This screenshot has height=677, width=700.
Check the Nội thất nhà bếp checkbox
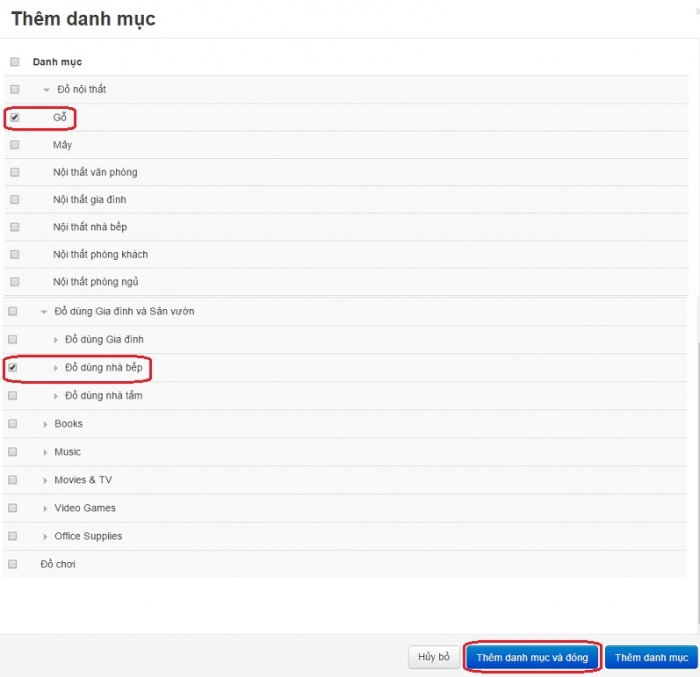(x=15, y=227)
